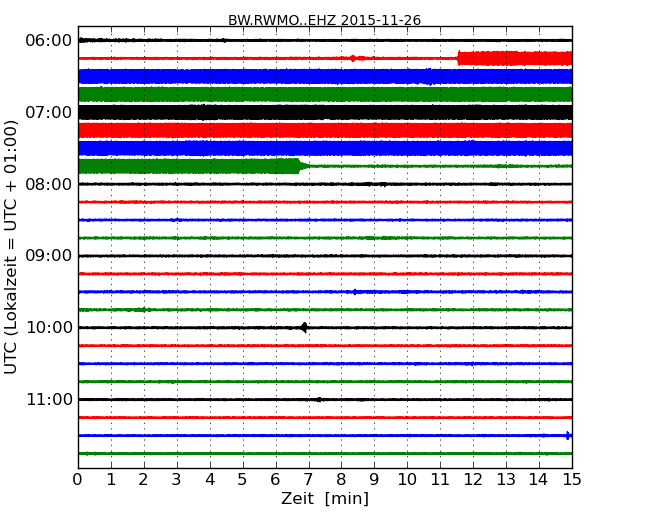Screen dimensions: 650x520
Task: Click the x-axis tick label 10
Action: pyautogui.click(x=407, y=480)
